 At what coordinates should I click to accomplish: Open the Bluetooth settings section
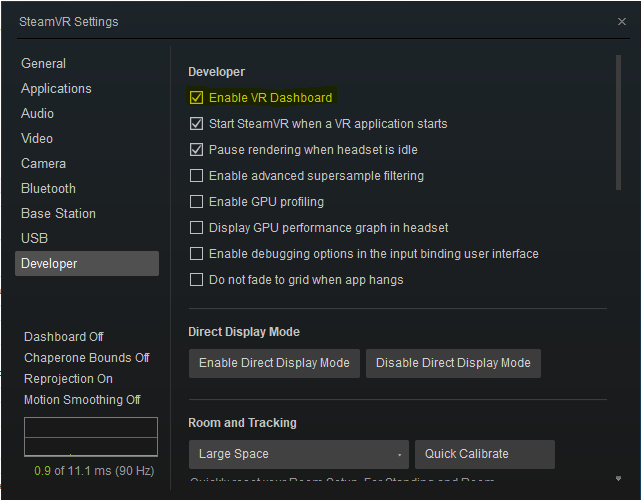coord(87,188)
